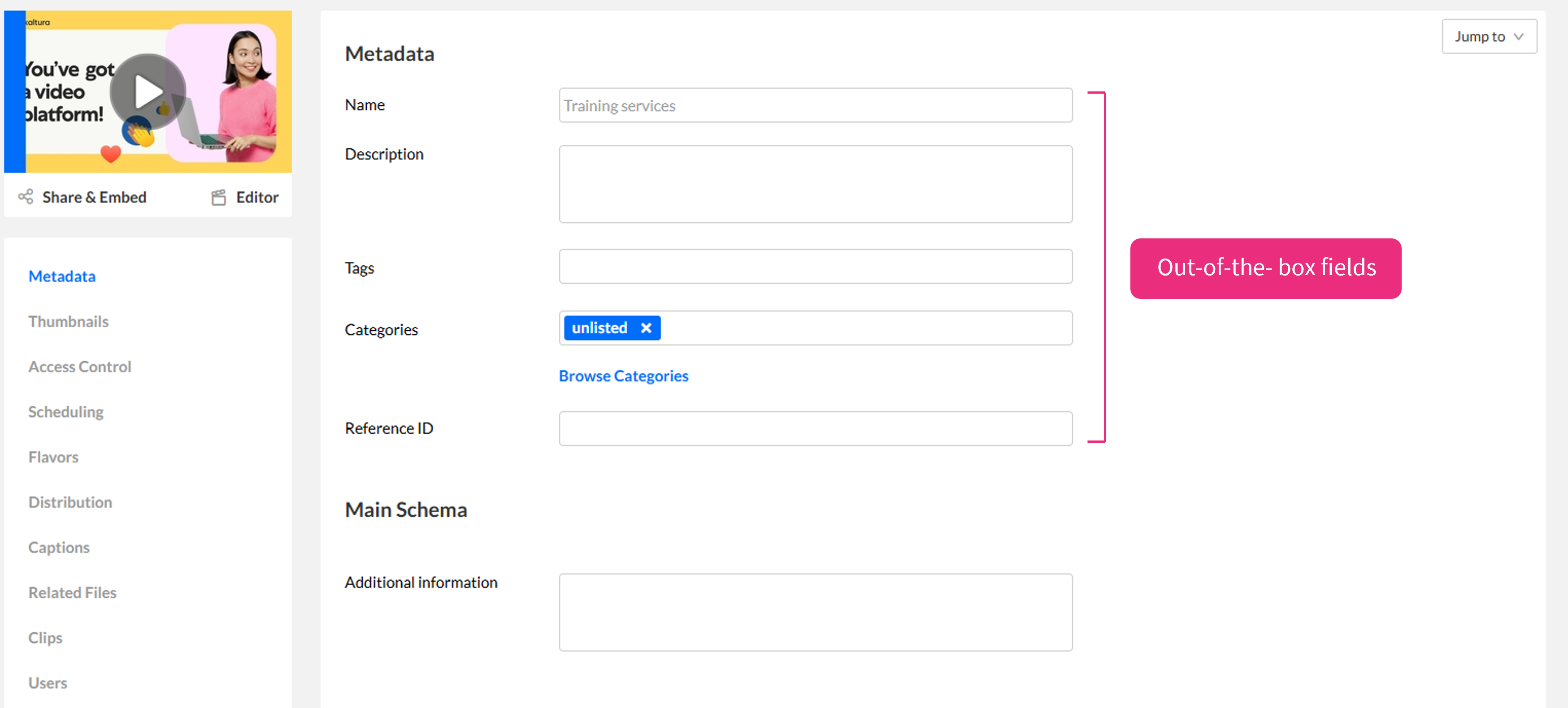Click into the Tags field
The image size is (1568, 708).
coord(815,267)
